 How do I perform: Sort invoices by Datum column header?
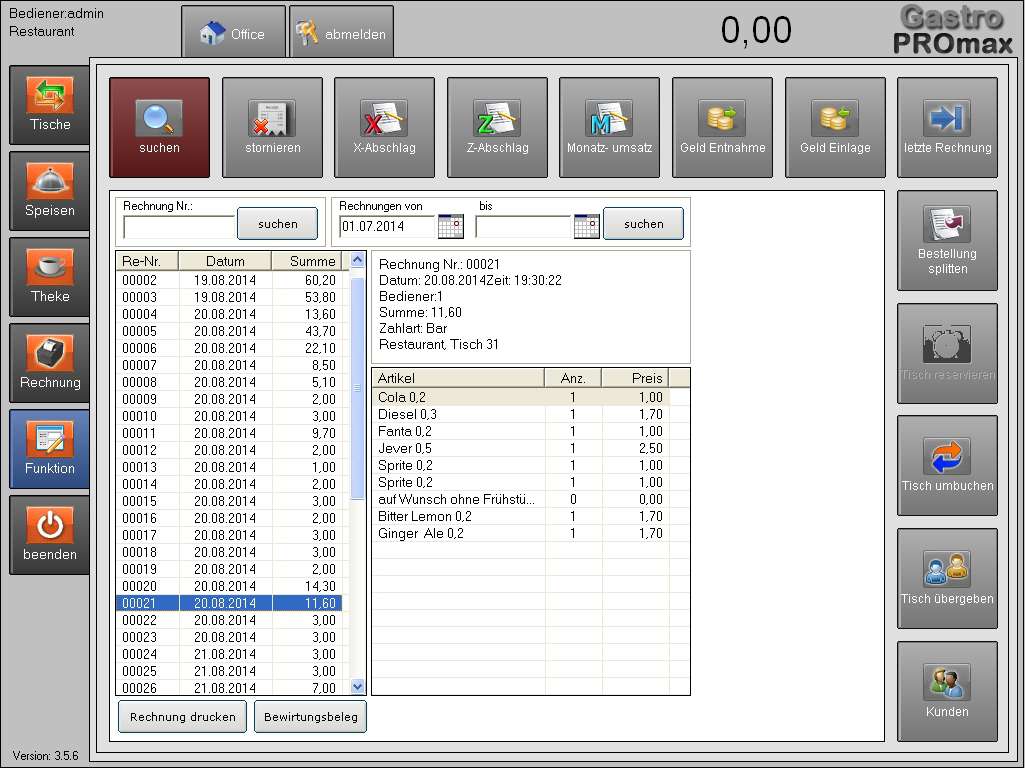tap(225, 261)
